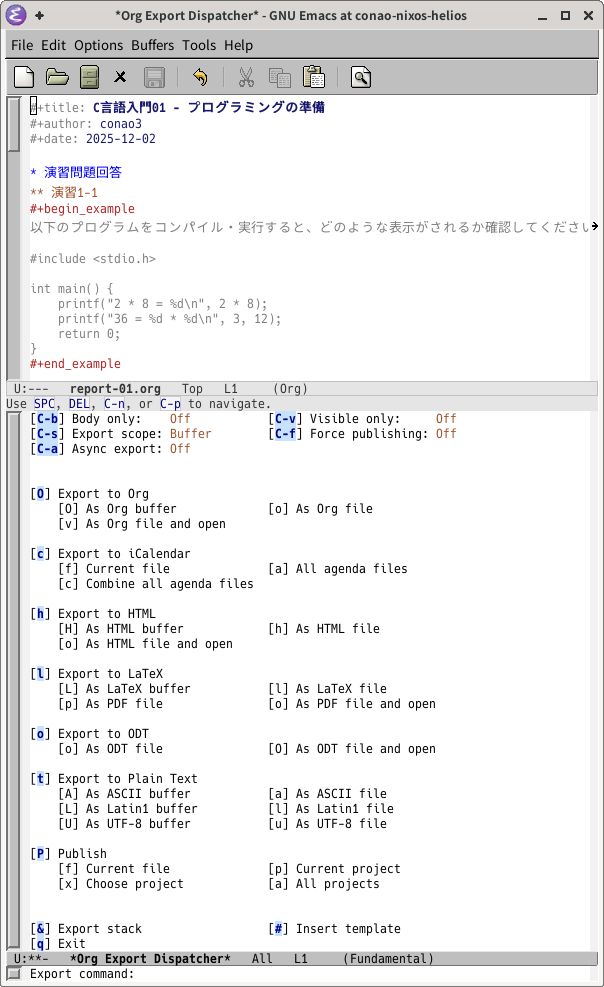Click the Paste clipboard icon
The width and height of the screenshot is (604, 987).
click(313, 77)
